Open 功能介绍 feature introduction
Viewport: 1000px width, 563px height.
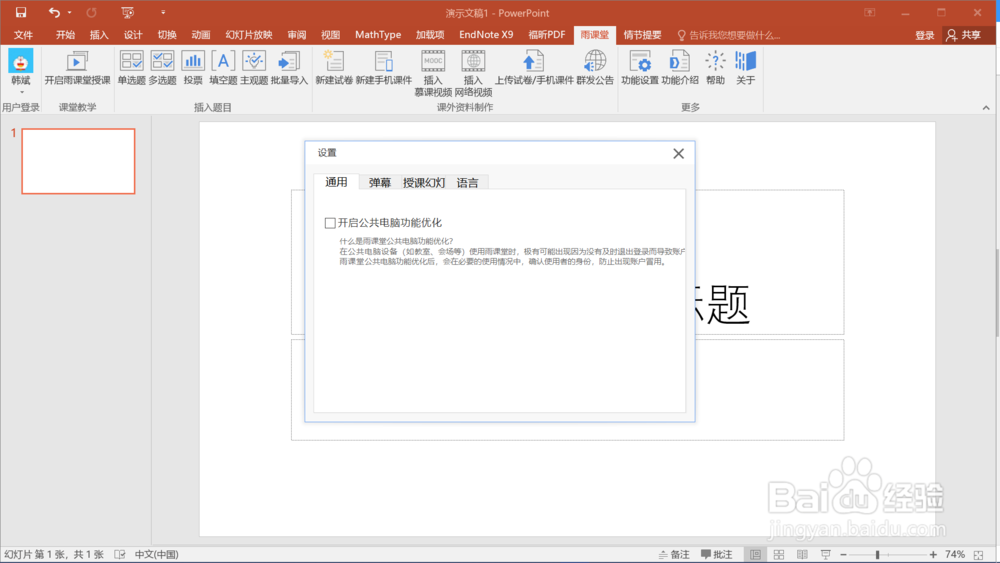click(x=679, y=68)
